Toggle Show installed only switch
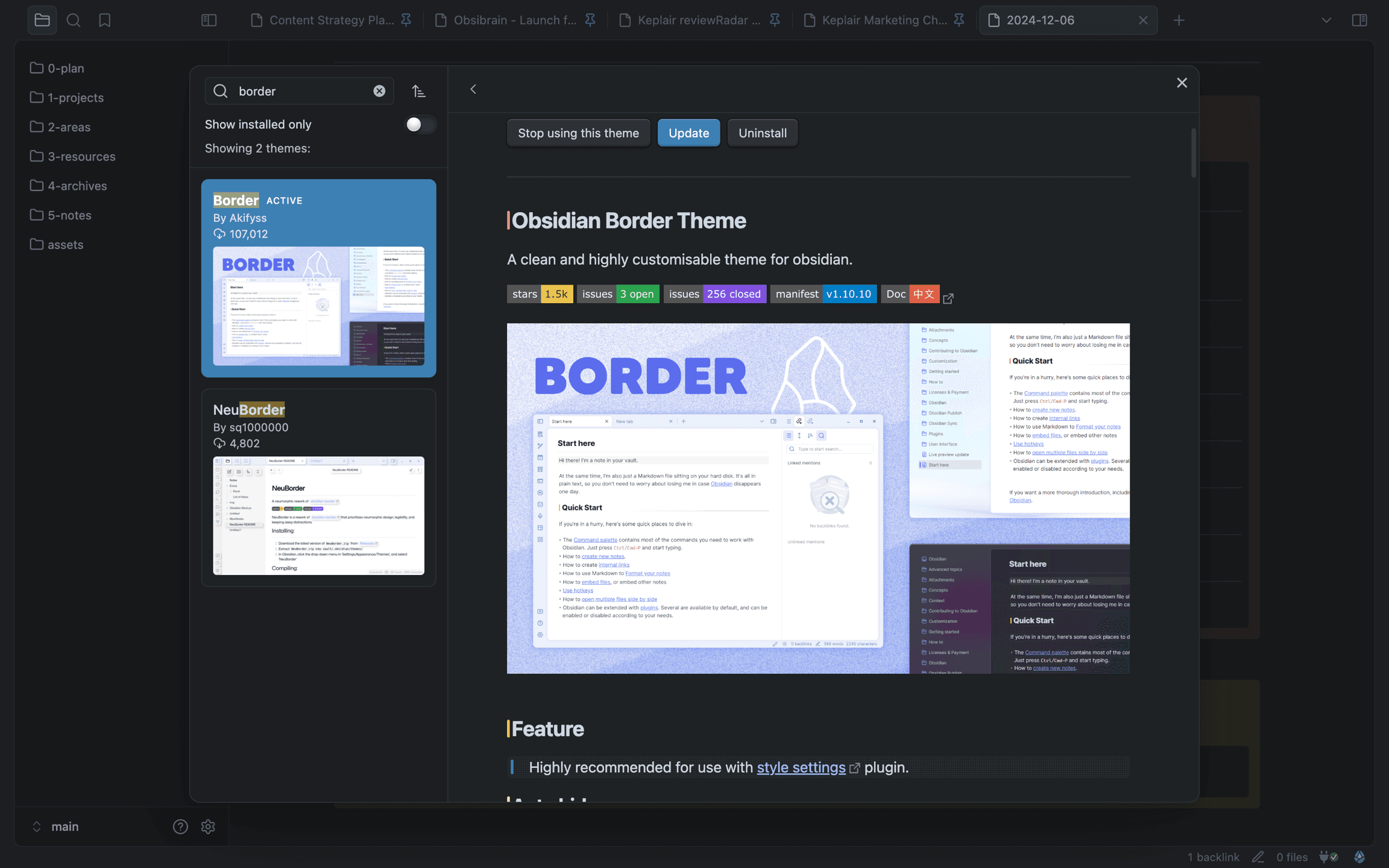1389x868 pixels. pyautogui.click(x=420, y=124)
